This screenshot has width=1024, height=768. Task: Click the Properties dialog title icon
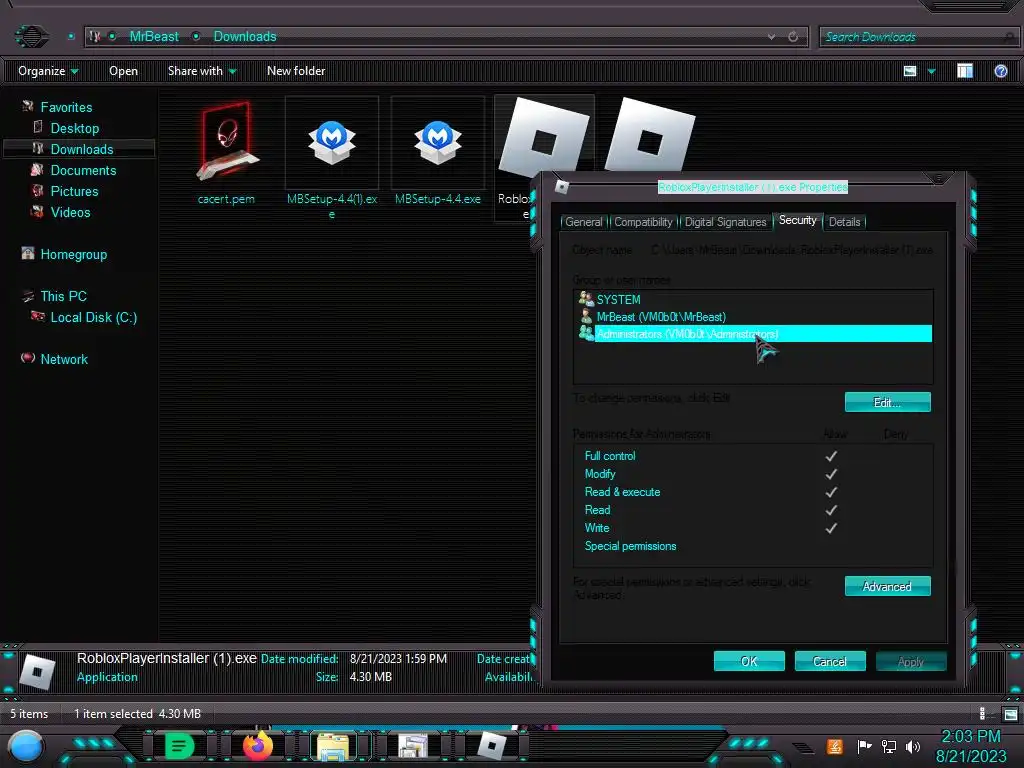[562, 187]
